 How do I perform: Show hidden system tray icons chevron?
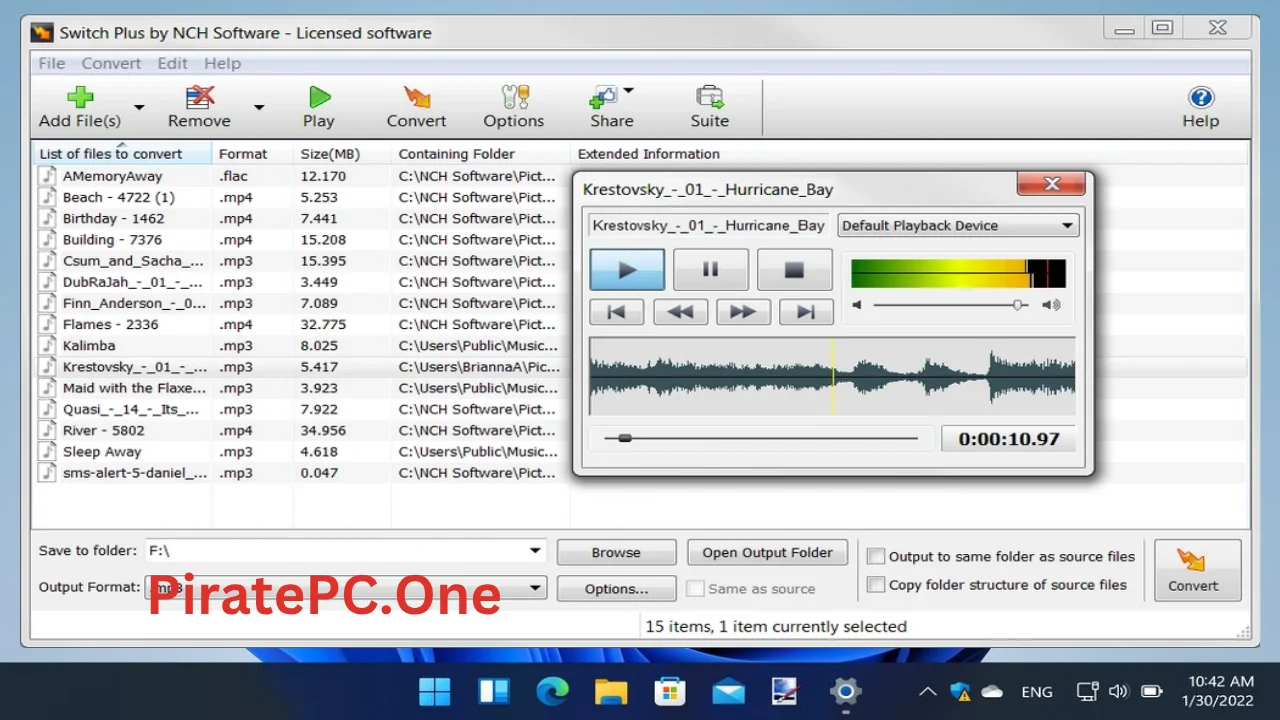point(927,691)
